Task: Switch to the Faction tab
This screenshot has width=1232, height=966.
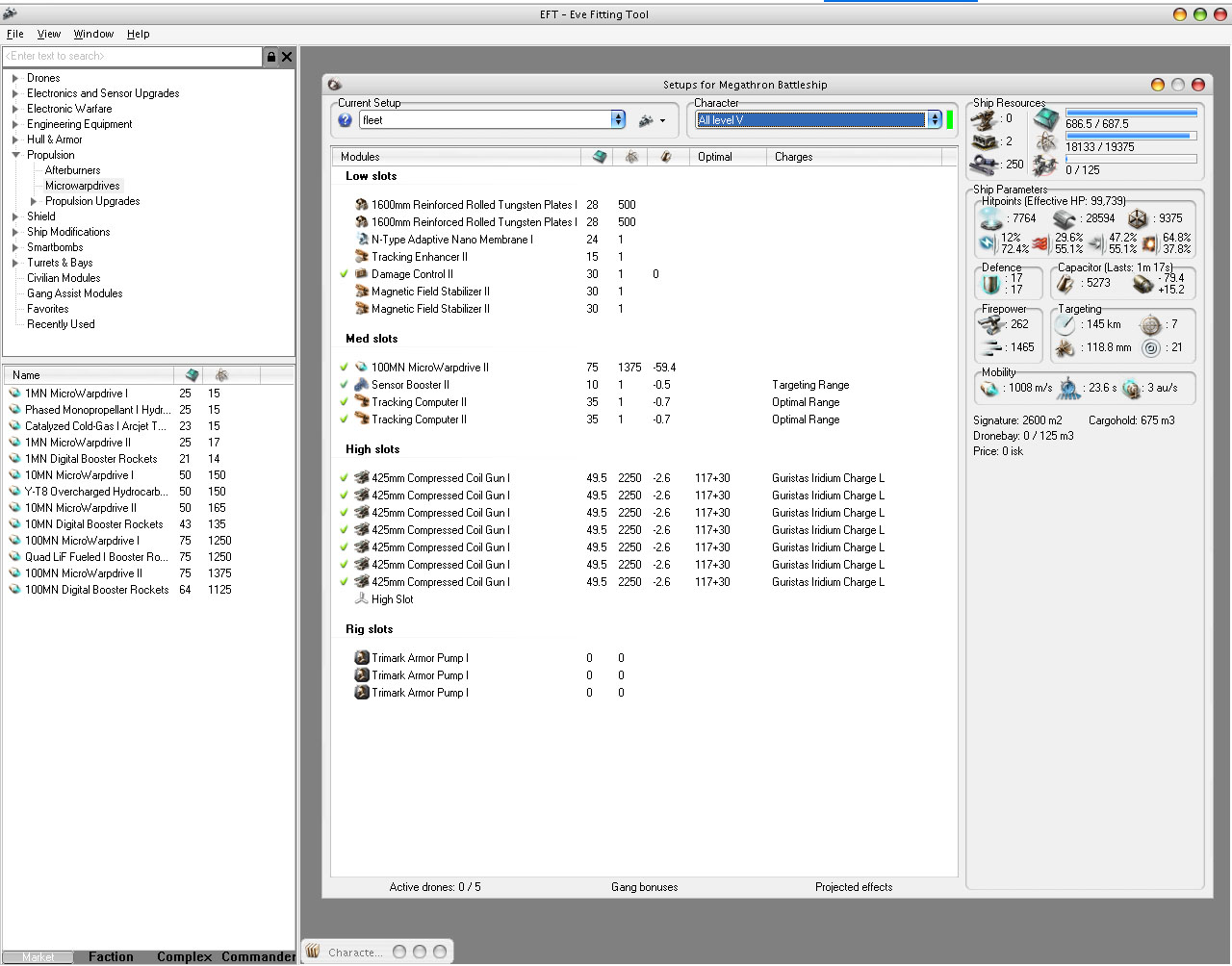Action: click(x=111, y=956)
